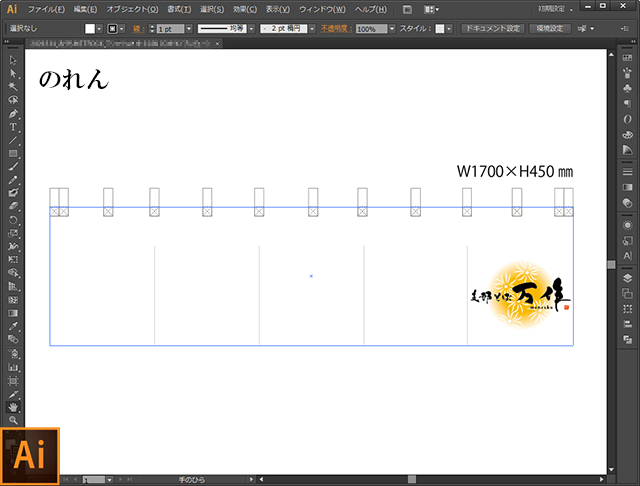Open the Arrange Documents dropdown
Viewport: 640px width, 486px height.
(x=431, y=9)
